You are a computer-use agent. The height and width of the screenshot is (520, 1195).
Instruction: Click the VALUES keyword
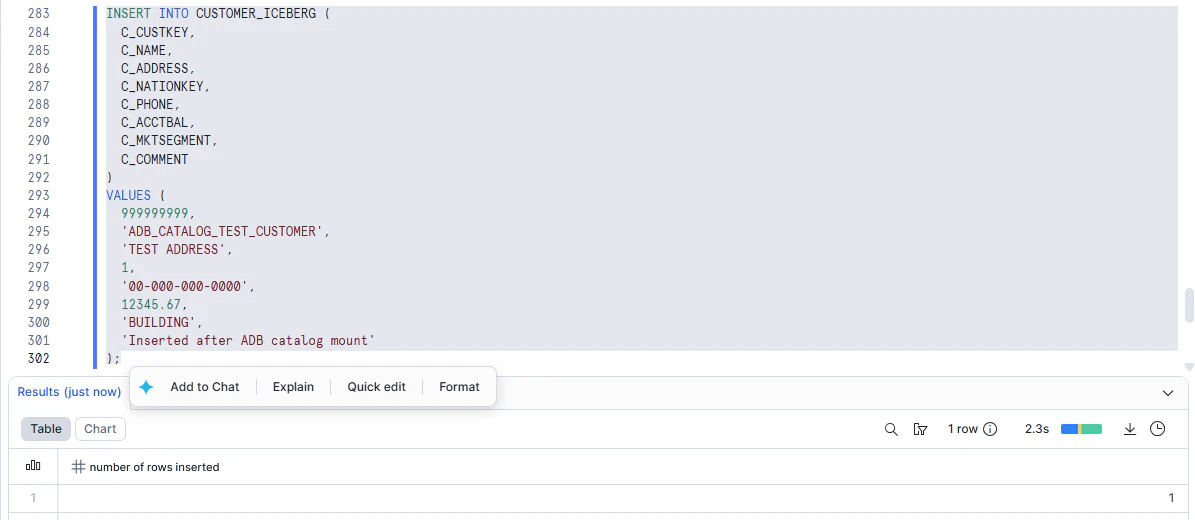click(x=128, y=195)
